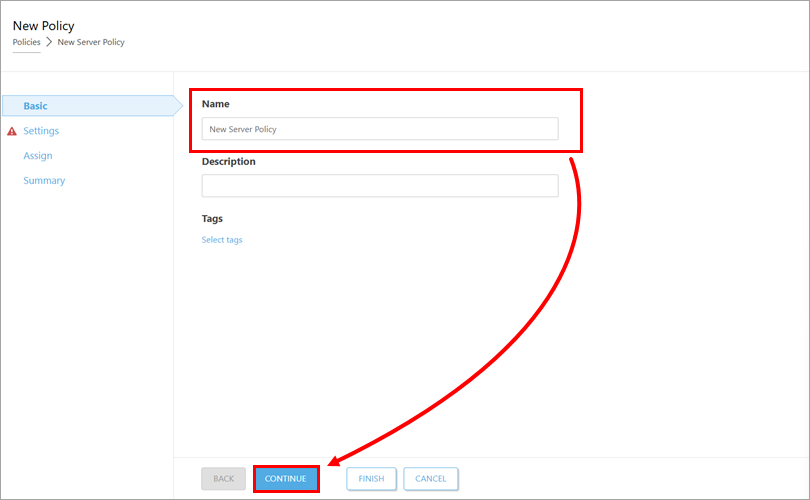
Task: Click the Finish button
Action: pyautogui.click(x=371, y=479)
